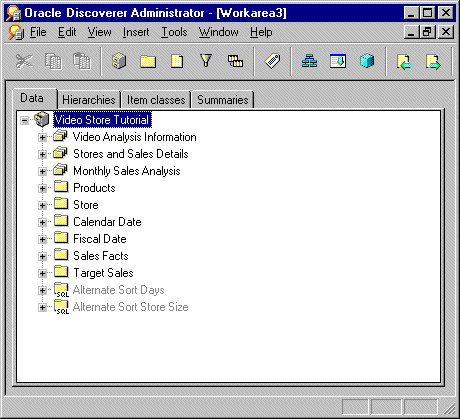Select the Alternate Sort Days label
The image size is (460, 419).
[118, 290]
